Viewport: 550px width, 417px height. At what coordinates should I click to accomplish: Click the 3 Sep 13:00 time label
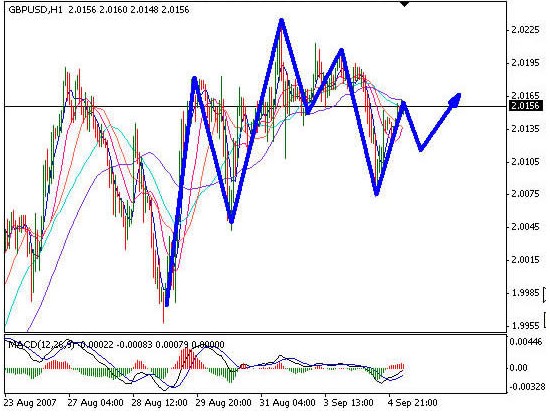pos(348,403)
